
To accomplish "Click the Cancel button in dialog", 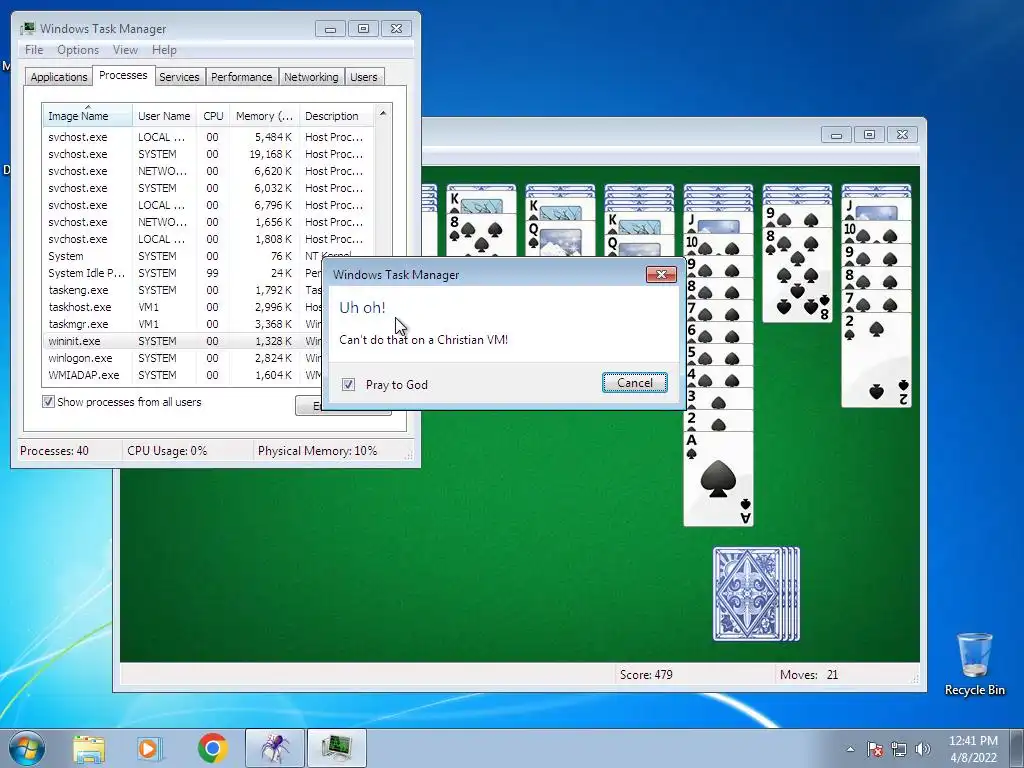I will click(634, 383).
